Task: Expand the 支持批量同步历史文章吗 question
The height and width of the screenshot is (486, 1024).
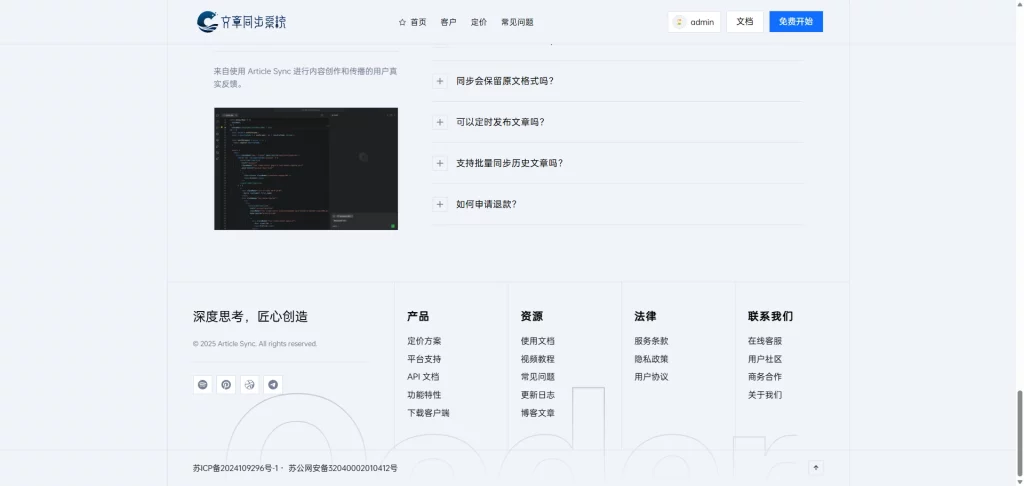Action: point(617,163)
